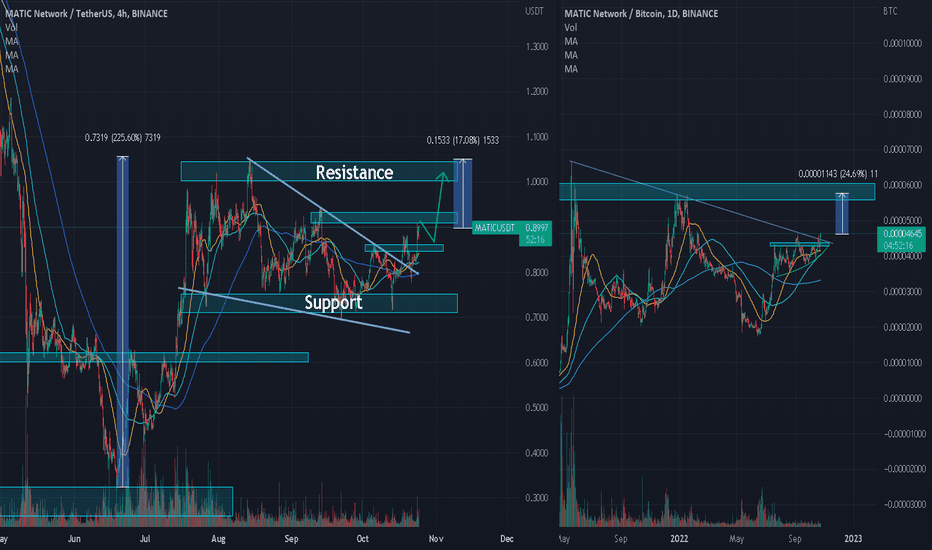Select the 0.7319 (225.60%) measurement label
Screen dimensions: 932x550
click(x=122, y=137)
